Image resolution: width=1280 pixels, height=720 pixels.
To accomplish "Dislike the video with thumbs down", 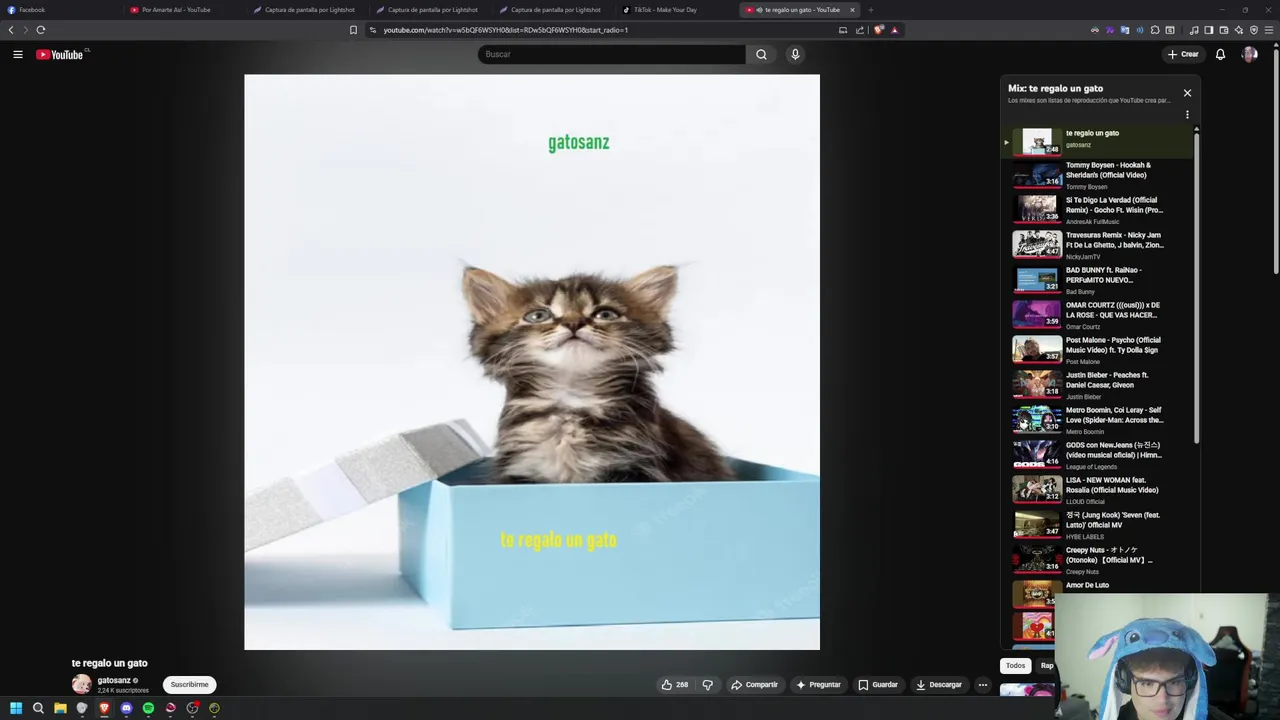I will click(x=707, y=685).
